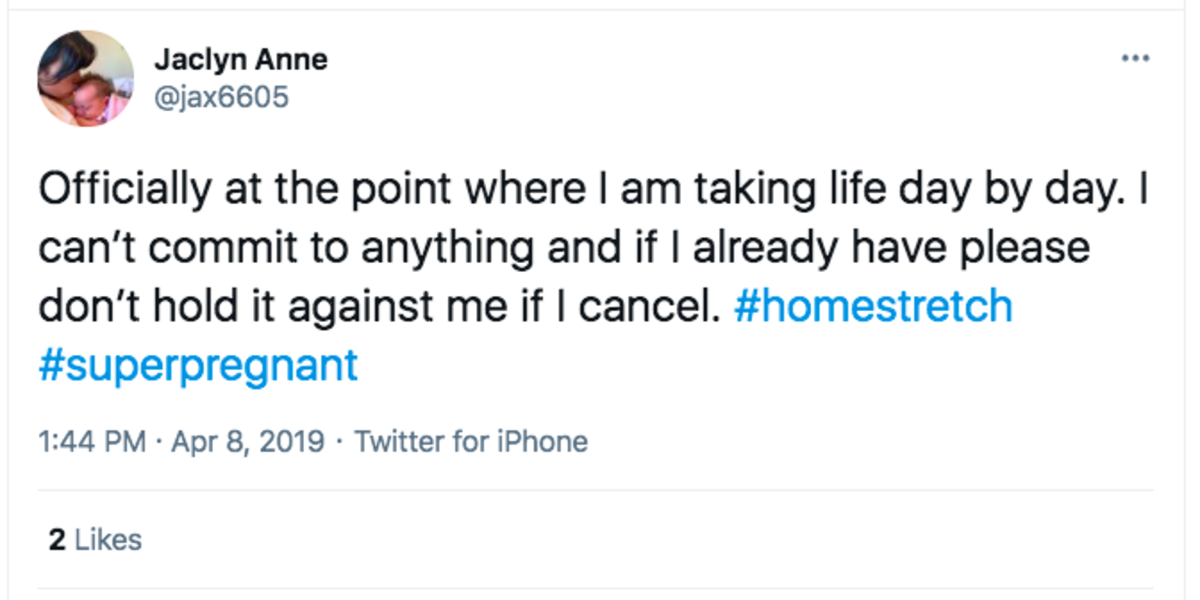This screenshot has height=600, width=1200.
Task: Open the #superpregnant hashtag
Action: click(198, 365)
